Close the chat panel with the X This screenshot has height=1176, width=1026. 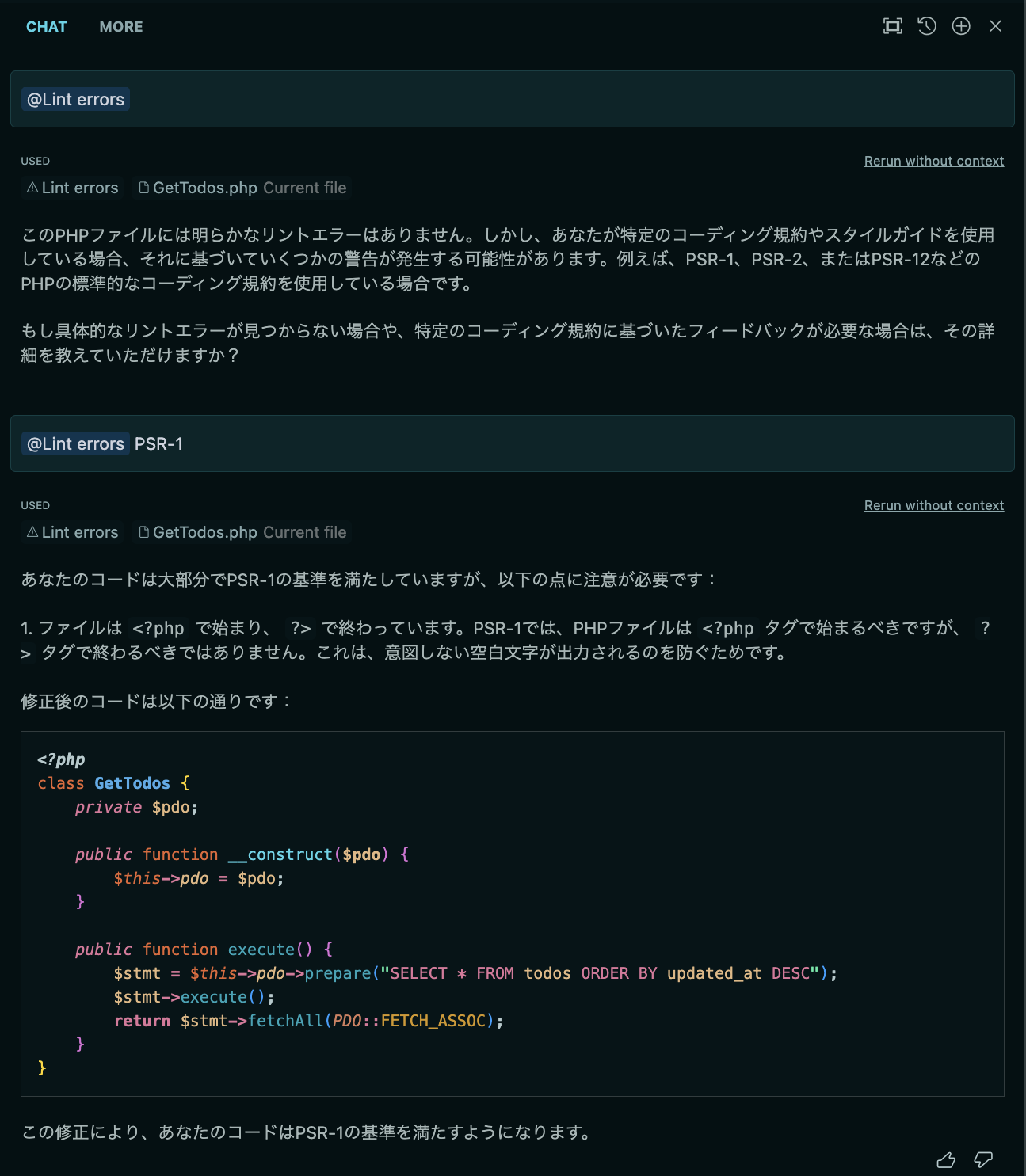(996, 25)
